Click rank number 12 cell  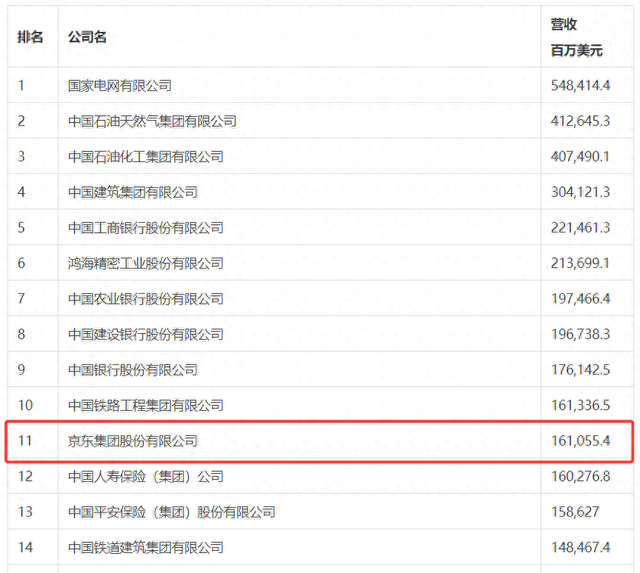pyautogui.click(x=25, y=476)
